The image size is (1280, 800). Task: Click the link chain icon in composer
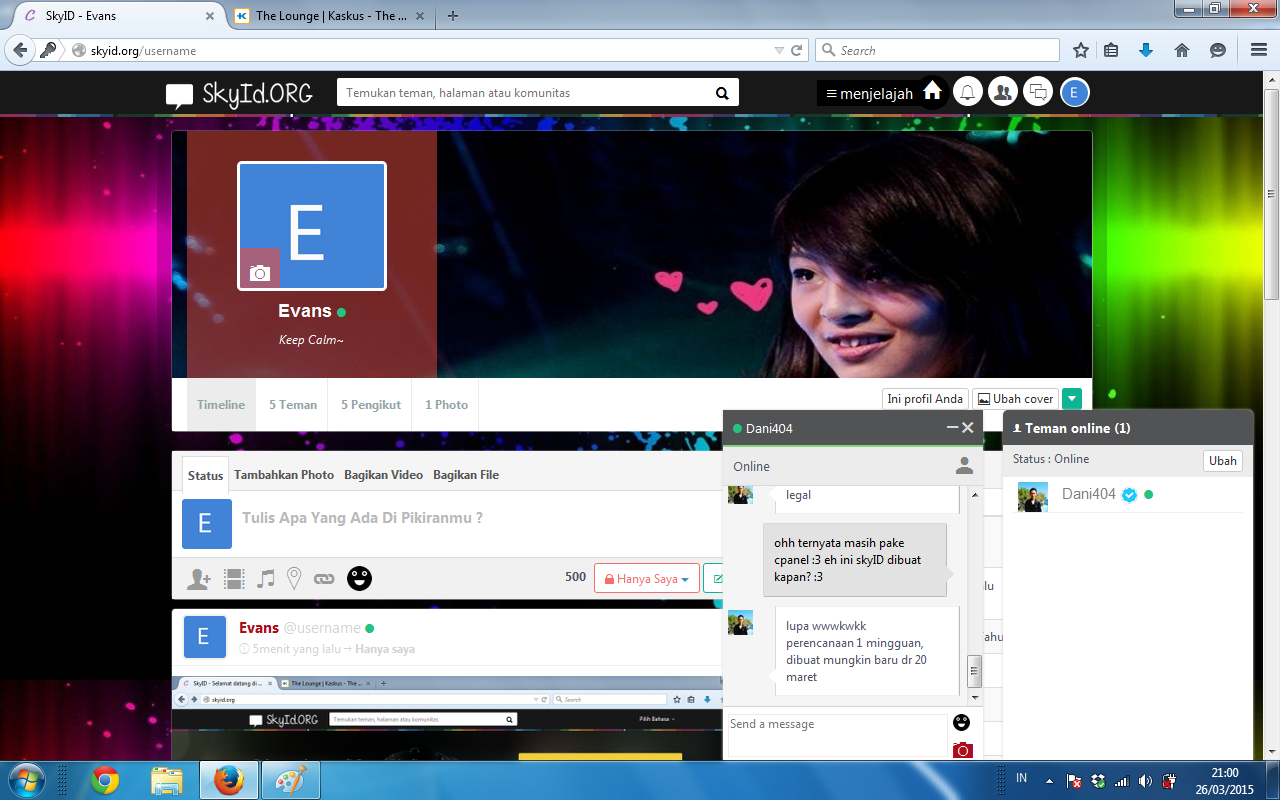pos(324,578)
